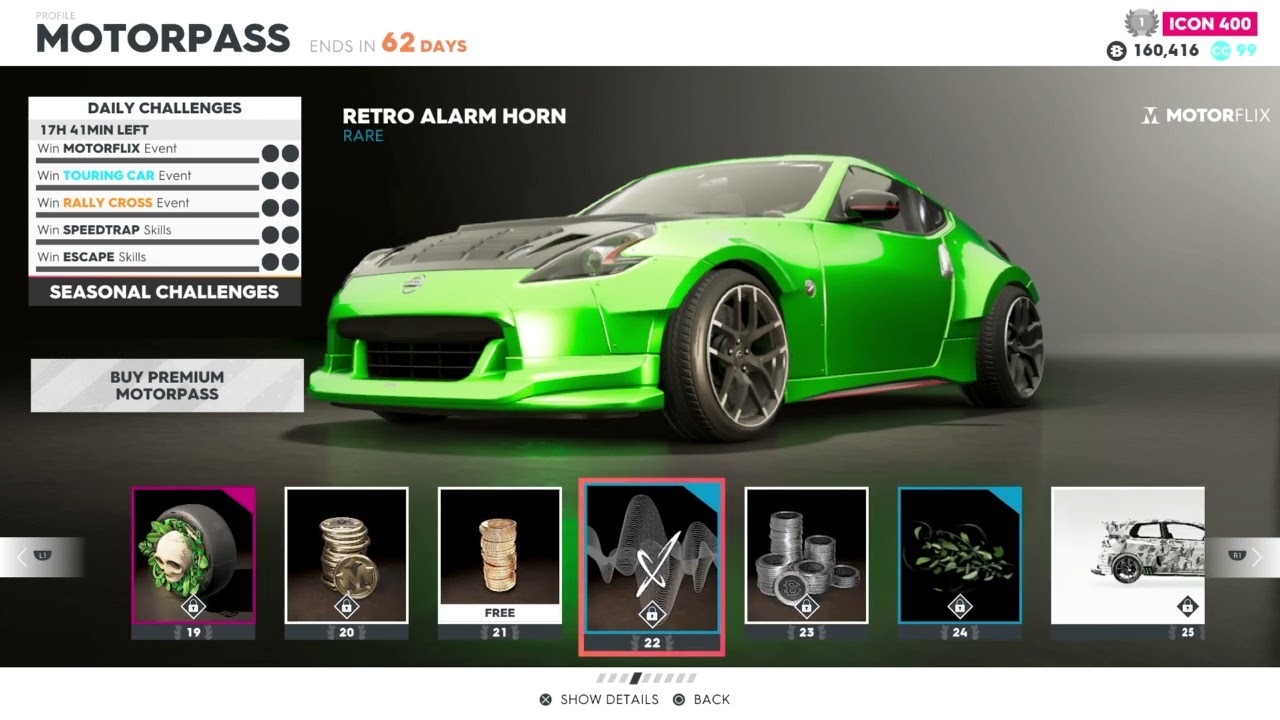1280x720 pixels.
Task: Click the Bucks currency icon
Action: pos(1117,50)
